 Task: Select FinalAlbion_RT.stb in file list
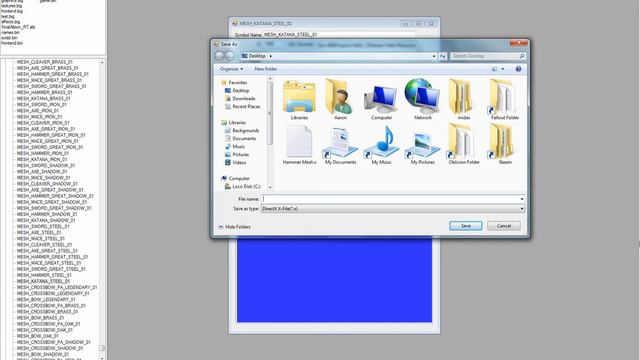pos(18,27)
